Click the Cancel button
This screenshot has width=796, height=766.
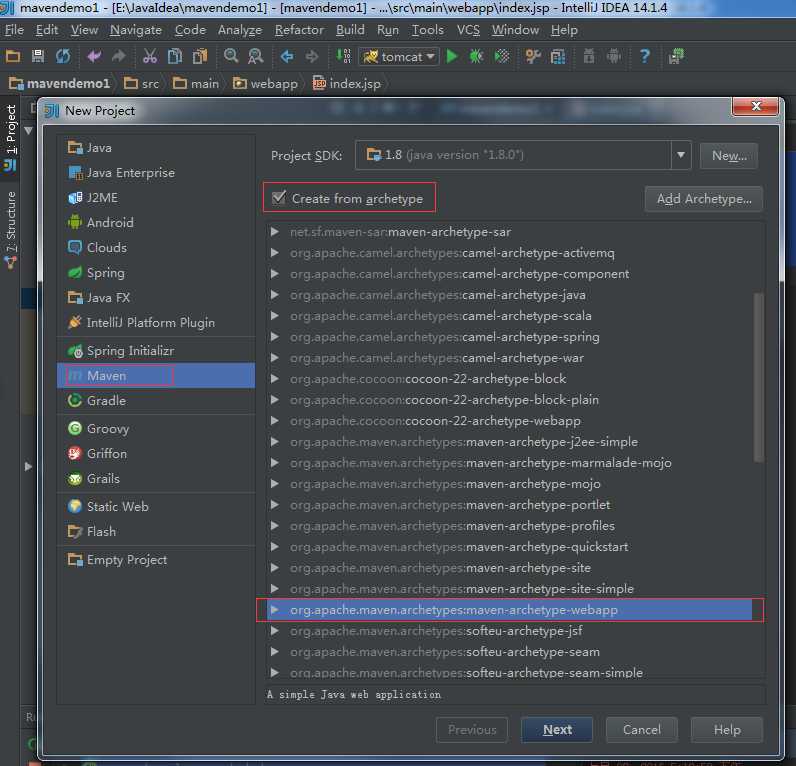pyautogui.click(x=642, y=729)
